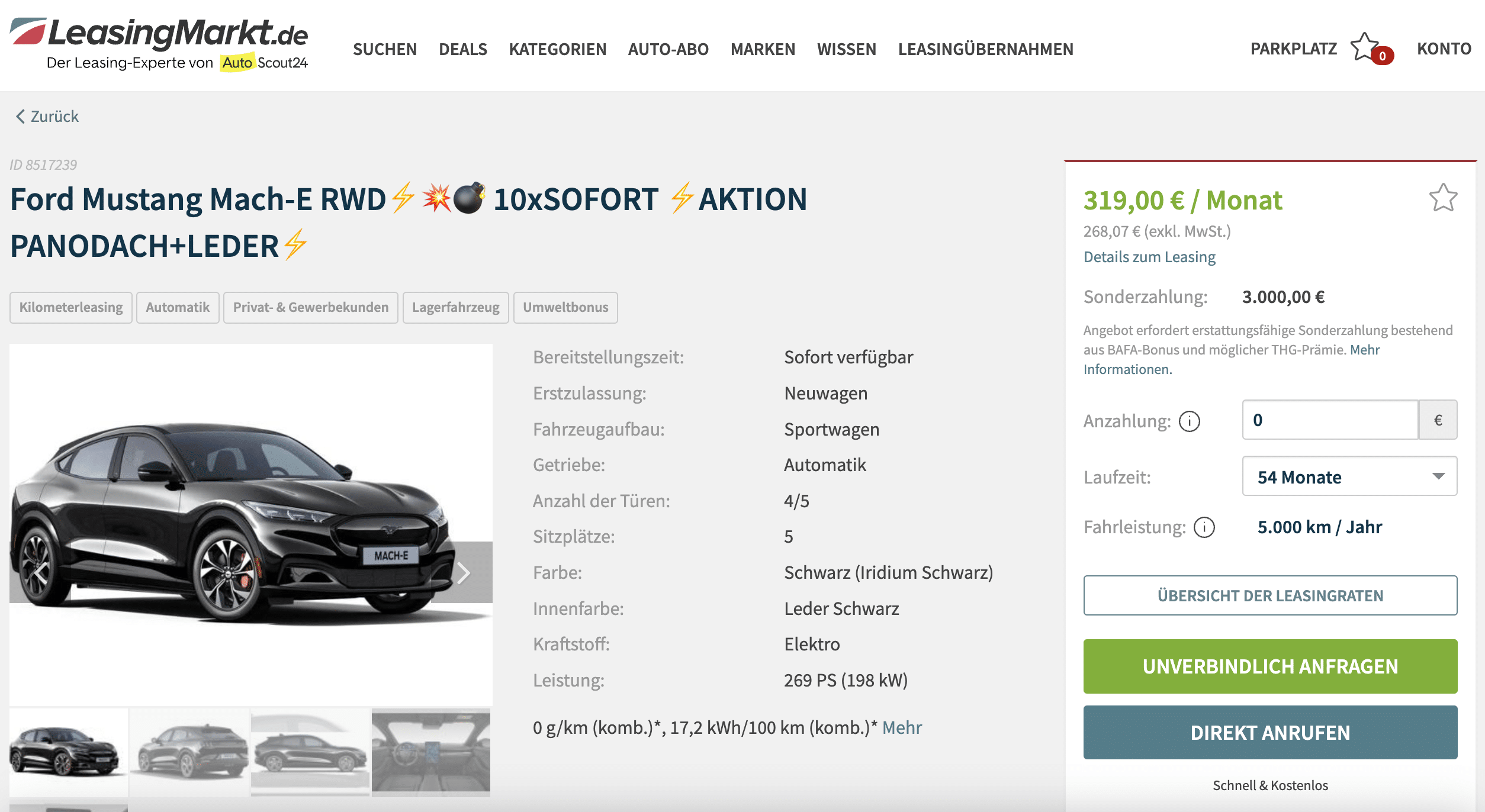Click the Privat- & Gewerbekunden tag
The width and height of the screenshot is (1485, 812).
point(311,307)
